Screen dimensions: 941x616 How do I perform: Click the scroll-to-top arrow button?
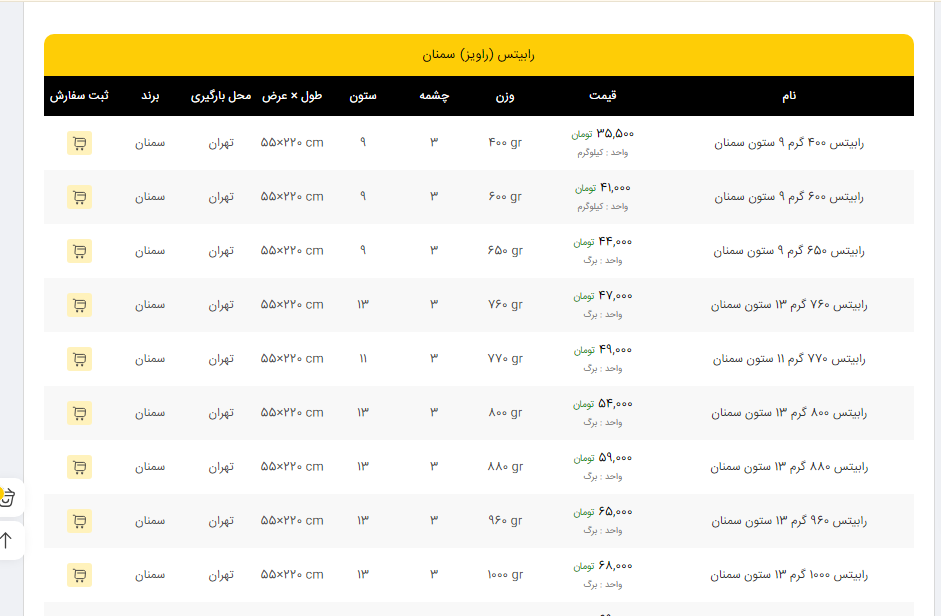(x=8, y=541)
